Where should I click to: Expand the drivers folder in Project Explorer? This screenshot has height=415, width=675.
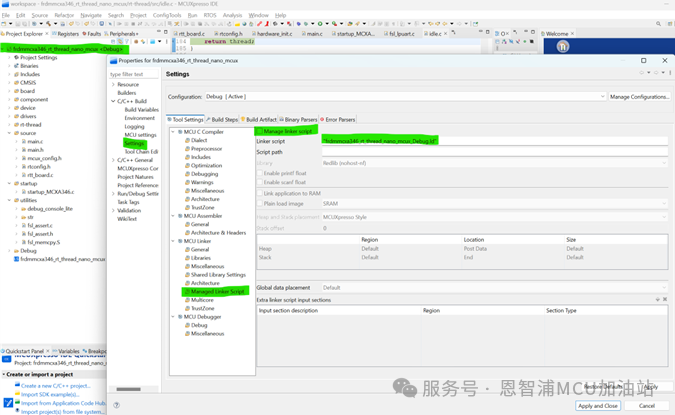pyautogui.click(x=10, y=115)
